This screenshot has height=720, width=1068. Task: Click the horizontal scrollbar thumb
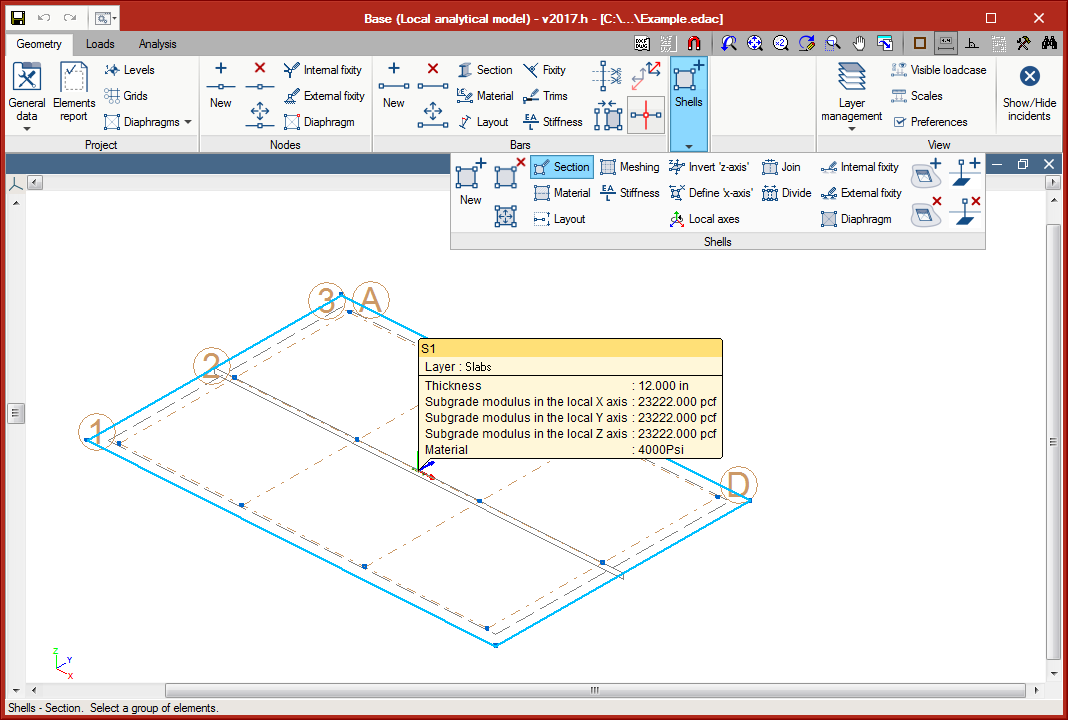pyautogui.click(x=594, y=690)
